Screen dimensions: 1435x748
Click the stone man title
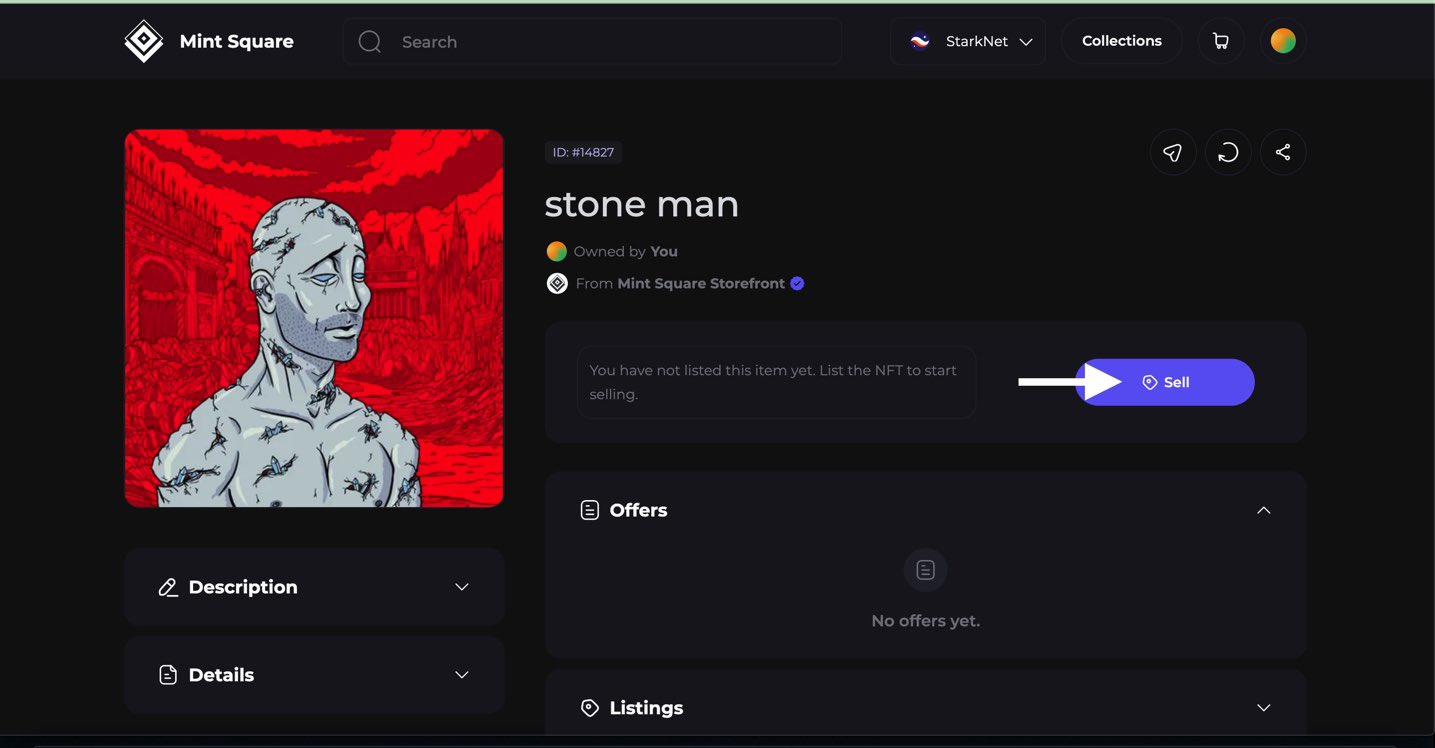pyautogui.click(x=642, y=204)
